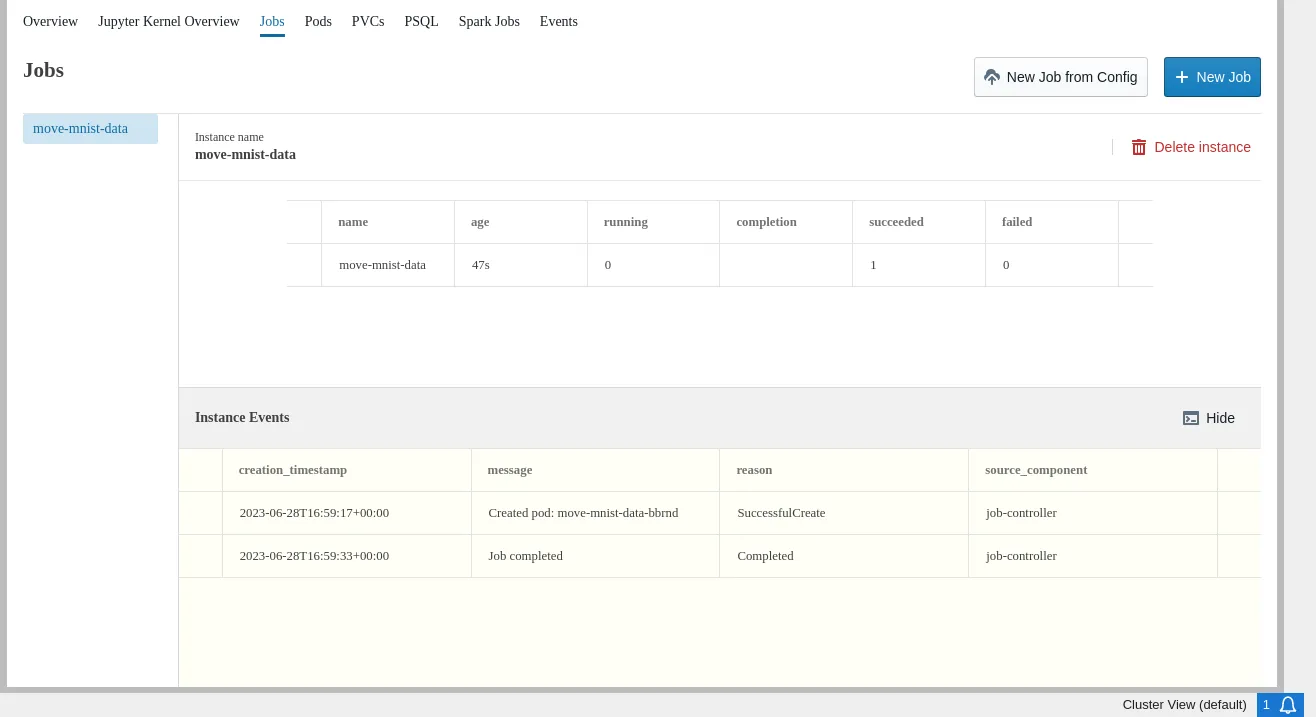Viewport: 1316px width, 717px height.
Task: Open the Spark Jobs tab
Action: pos(489,21)
